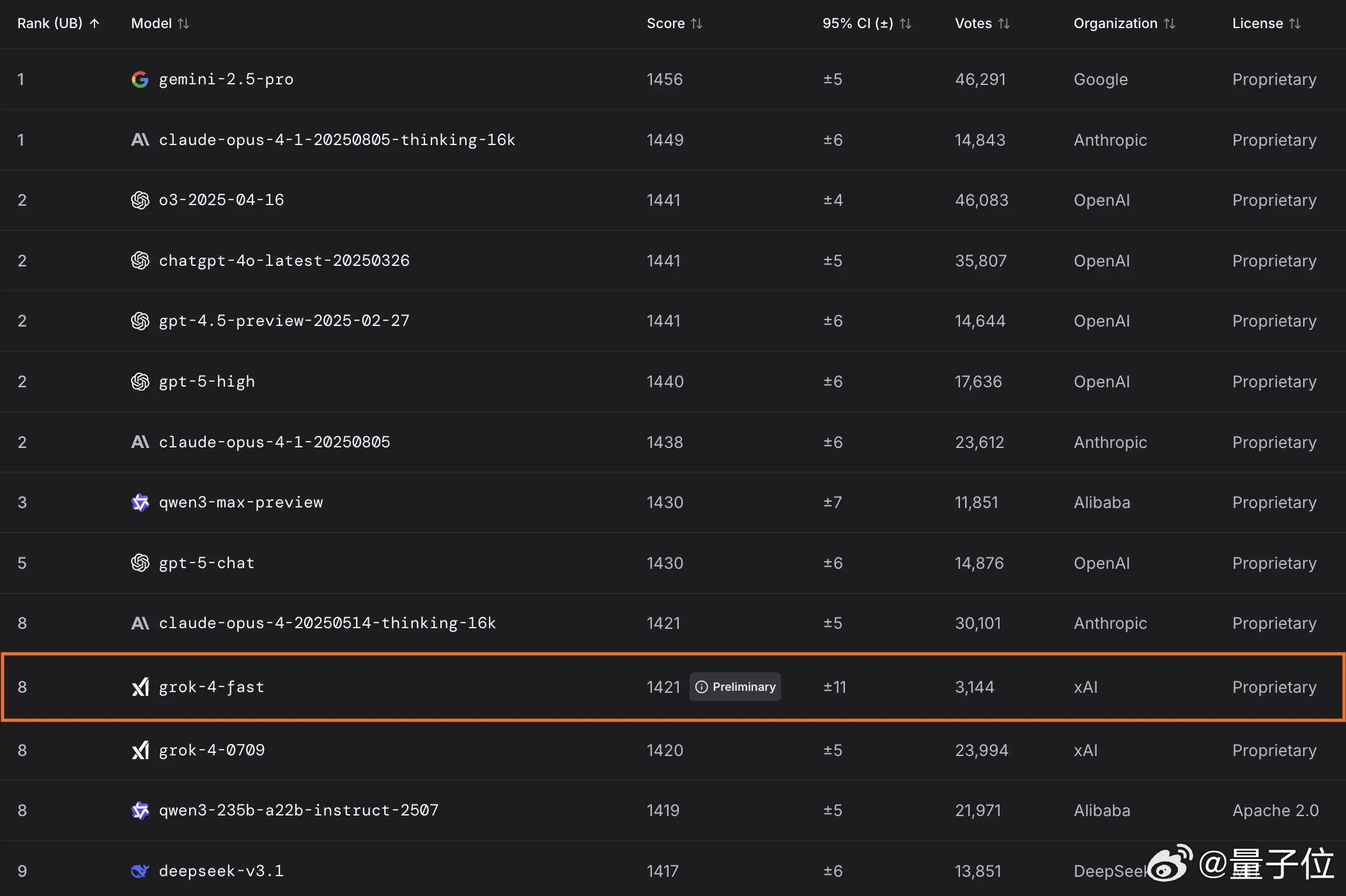Click xAI organization for grok-4-0709
1346x896 pixels.
point(1086,750)
